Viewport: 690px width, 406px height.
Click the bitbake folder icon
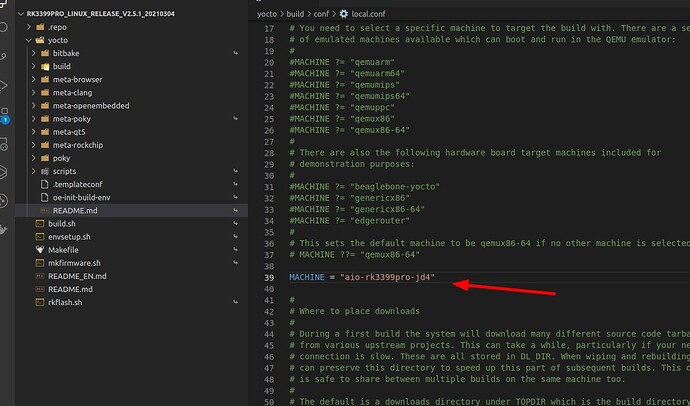coord(45,53)
